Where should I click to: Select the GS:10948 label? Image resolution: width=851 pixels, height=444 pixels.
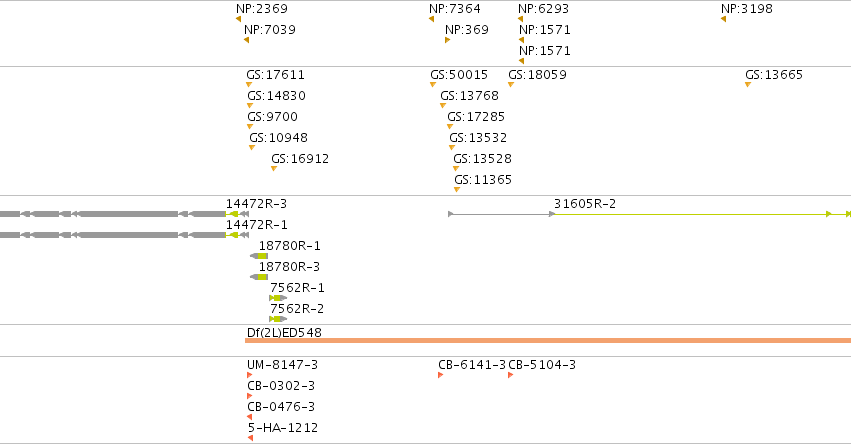(278, 138)
